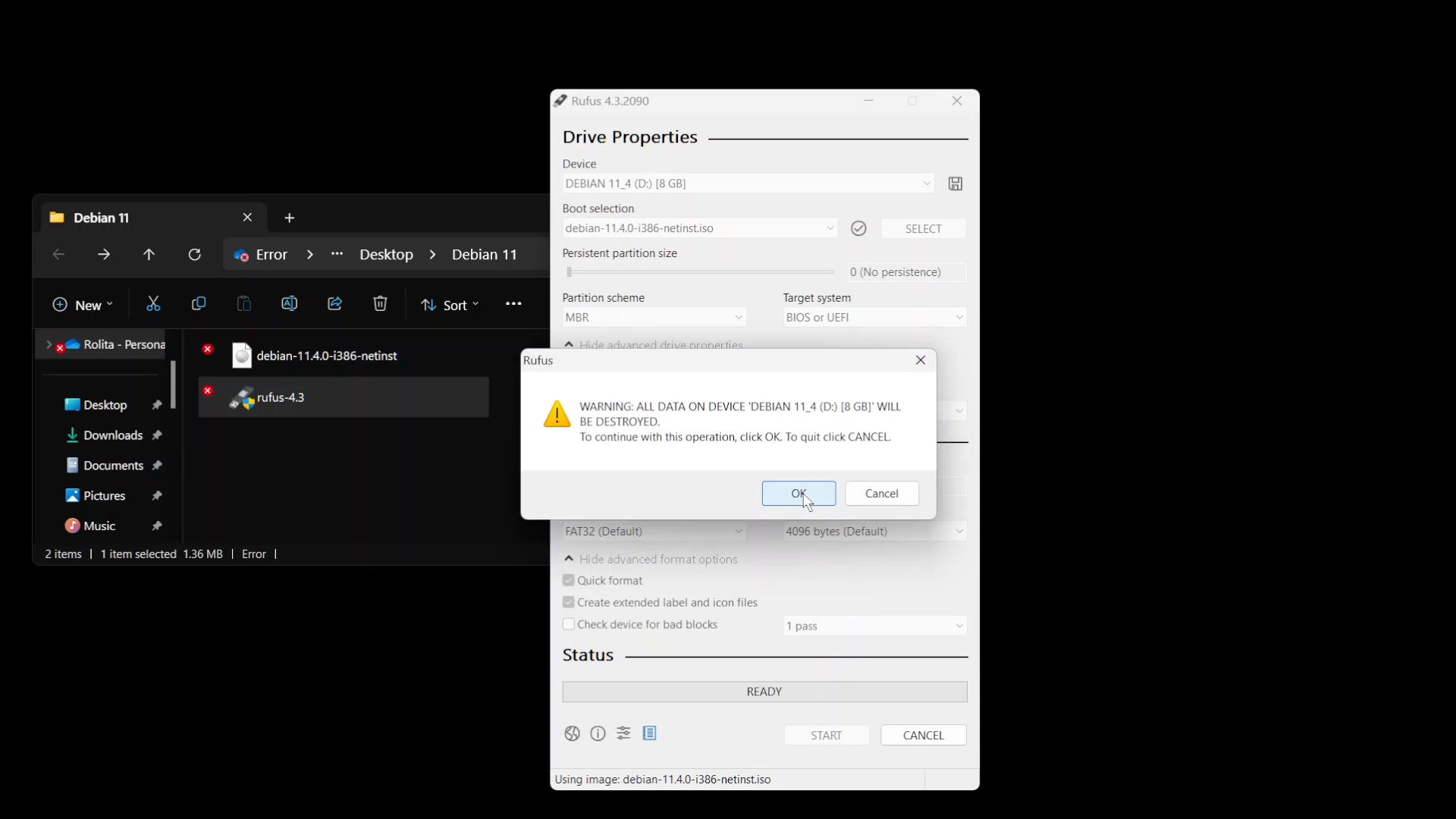Open the bad blocks 1 pass dropdown

tap(875, 626)
